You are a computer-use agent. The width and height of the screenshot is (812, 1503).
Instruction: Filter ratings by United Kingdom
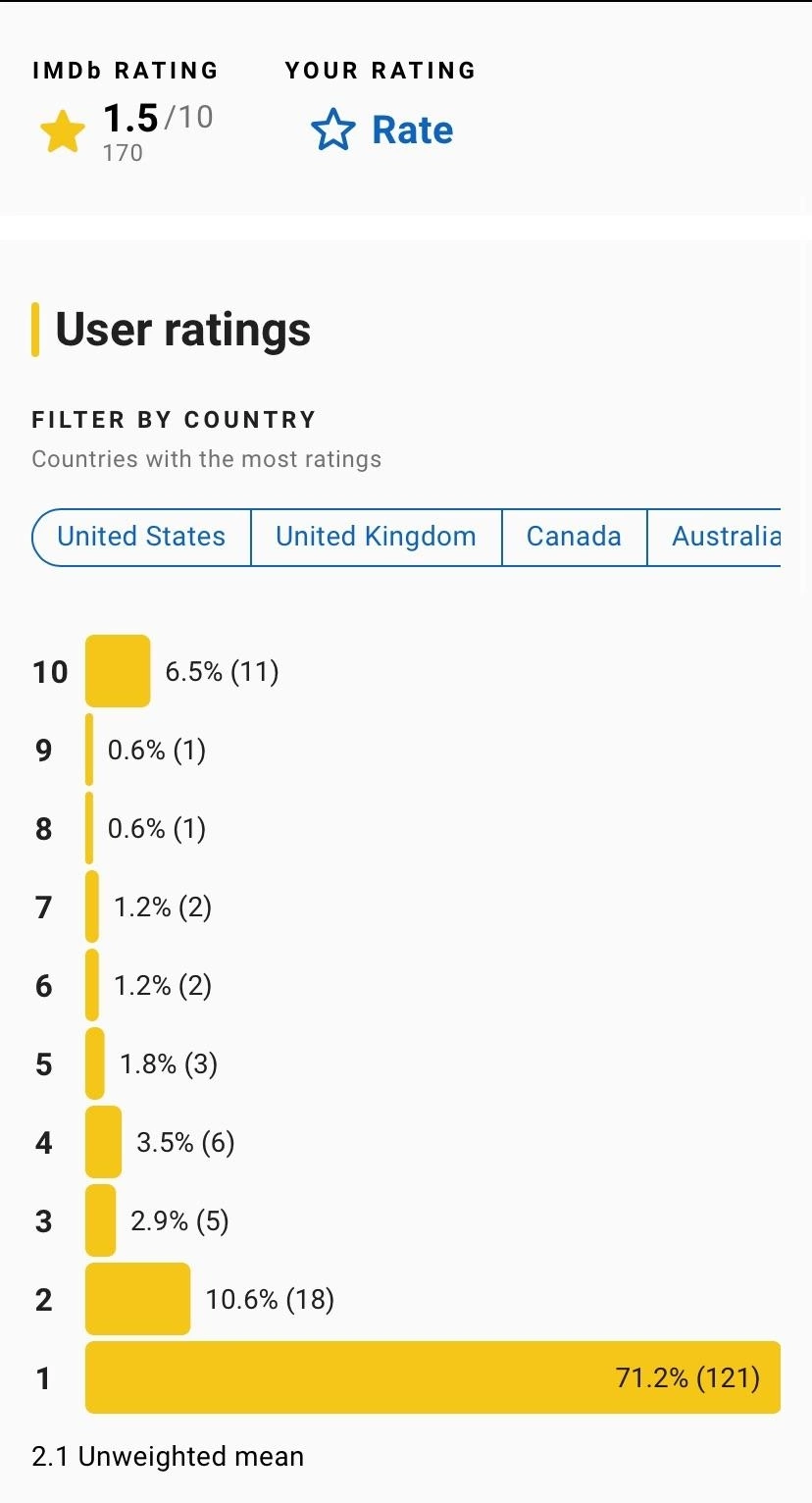[377, 537]
